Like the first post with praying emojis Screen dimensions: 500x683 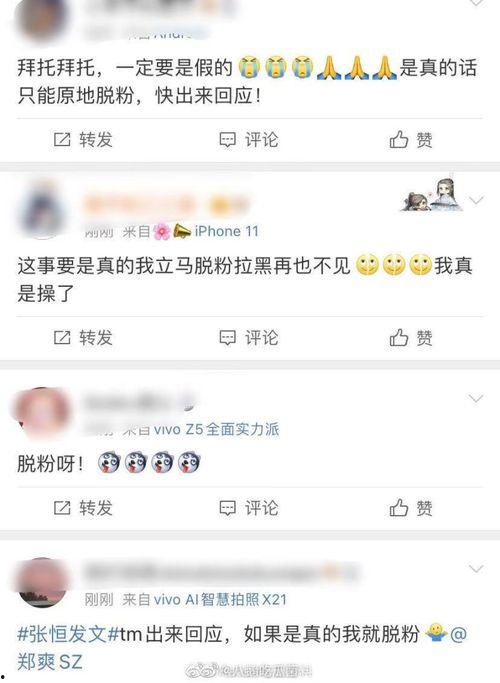pos(411,140)
